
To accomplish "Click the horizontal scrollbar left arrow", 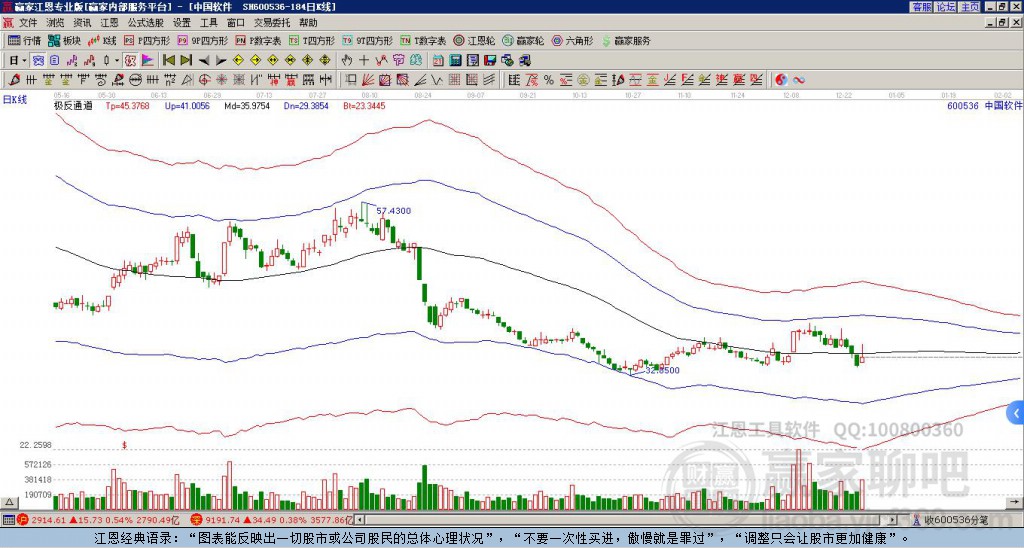I will pyautogui.click(x=360, y=520).
